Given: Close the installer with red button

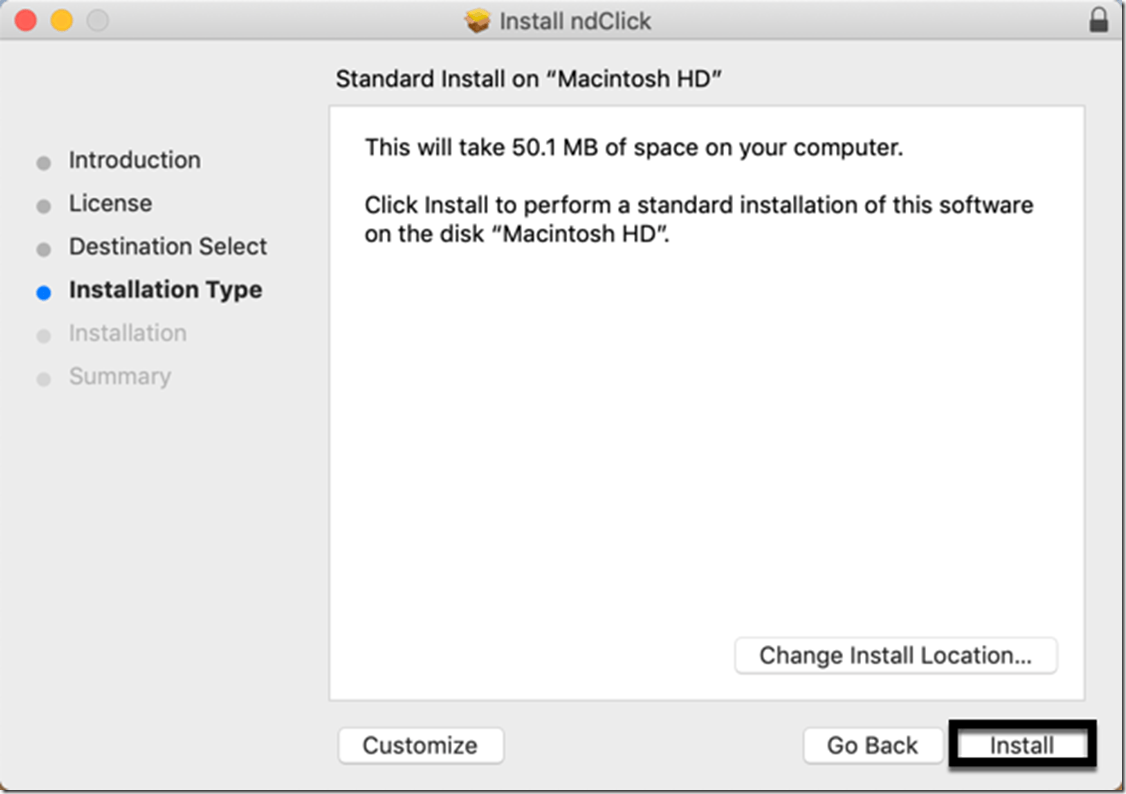Looking at the screenshot, I should pos(26,20).
